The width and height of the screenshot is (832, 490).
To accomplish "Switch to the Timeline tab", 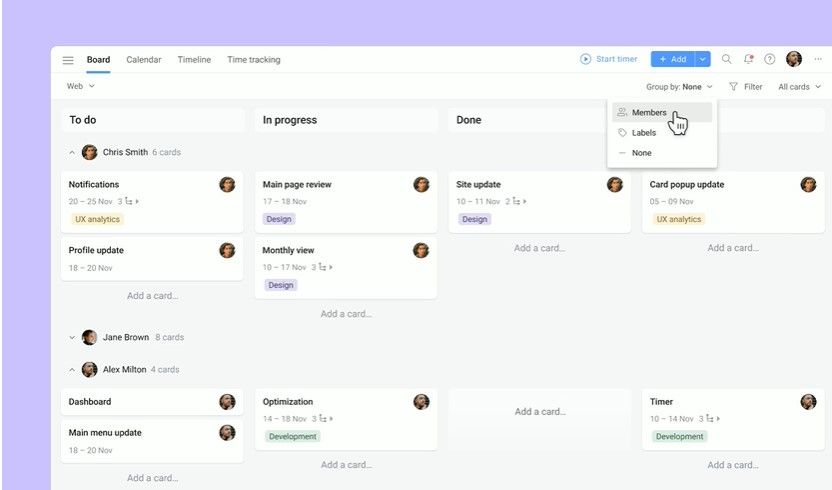I will coord(194,59).
